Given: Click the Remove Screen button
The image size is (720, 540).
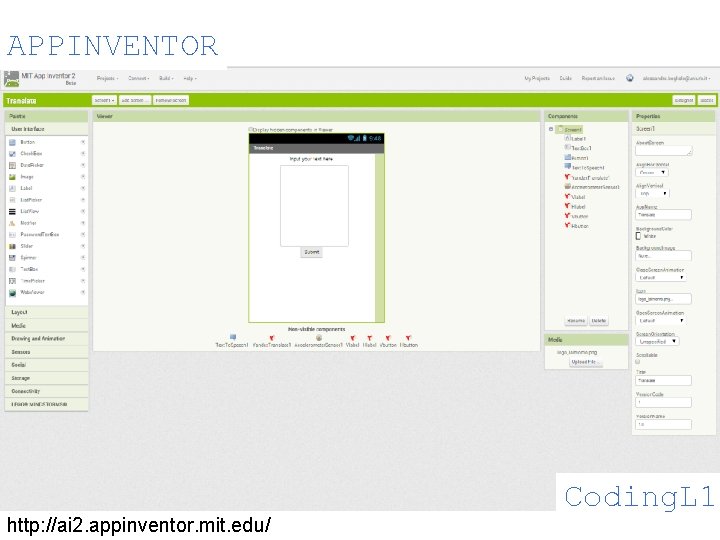Looking at the screenshot, I should (x=170, y=100).
